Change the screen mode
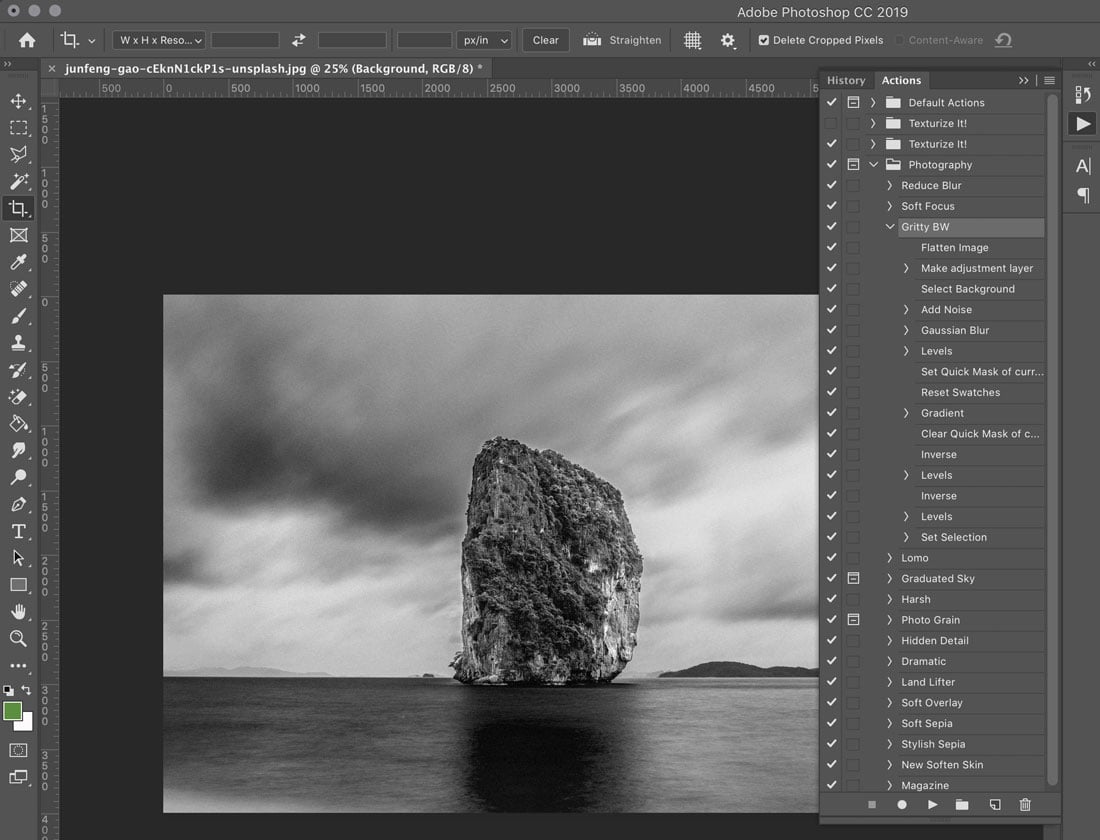Viewport: 1100px width, 840px height. pyautogui.click(x=18, y=777)
